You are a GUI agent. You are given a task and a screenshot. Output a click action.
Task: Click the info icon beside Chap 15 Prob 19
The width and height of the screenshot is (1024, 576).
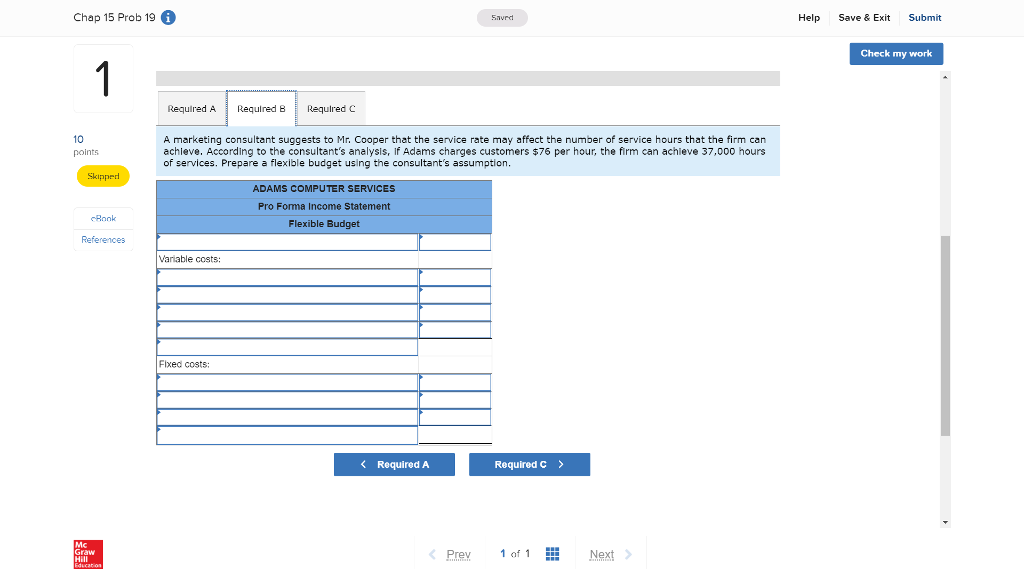166,17
